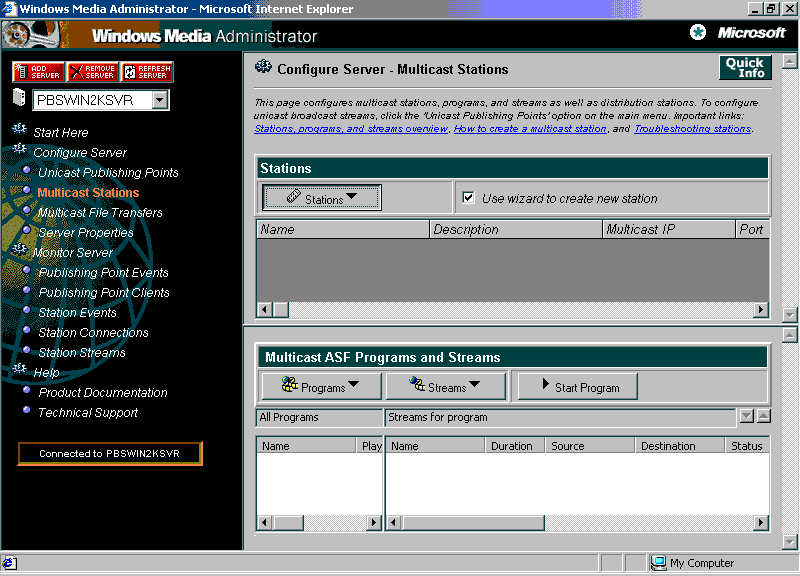Open Stations, programs, and streams overview link
800x576 pixels.
351,129
